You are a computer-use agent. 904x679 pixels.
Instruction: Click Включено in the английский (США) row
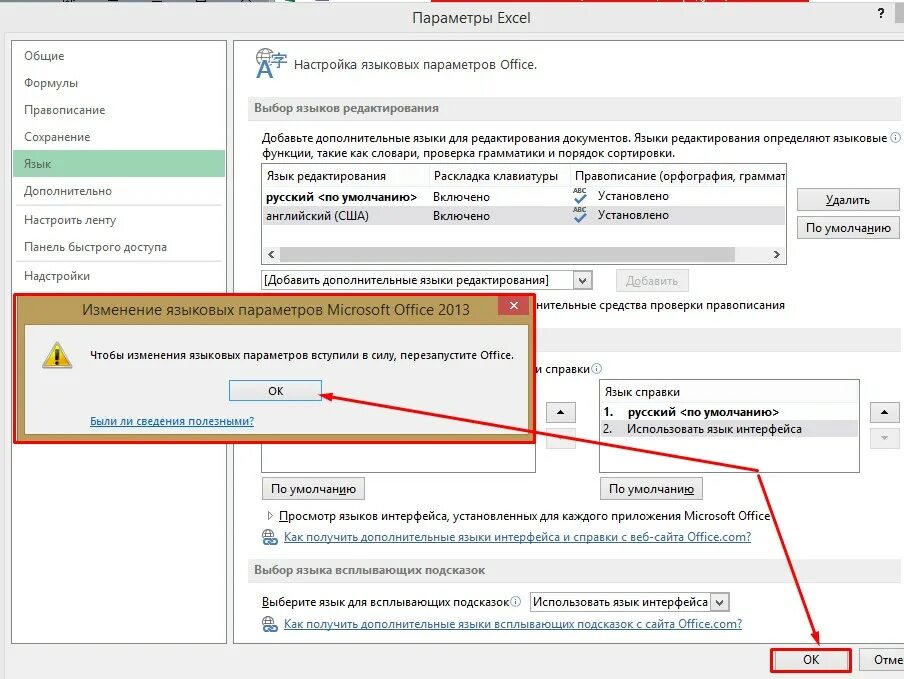click(461, 216)
